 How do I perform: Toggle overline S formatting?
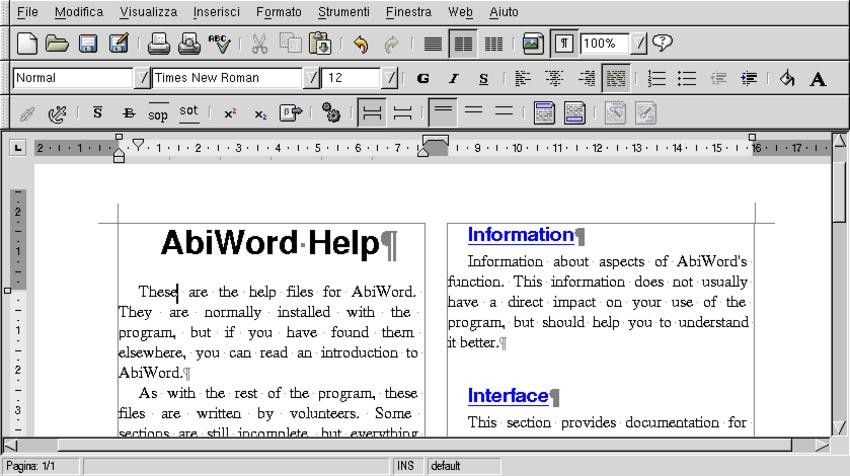(x=98, y=113)
